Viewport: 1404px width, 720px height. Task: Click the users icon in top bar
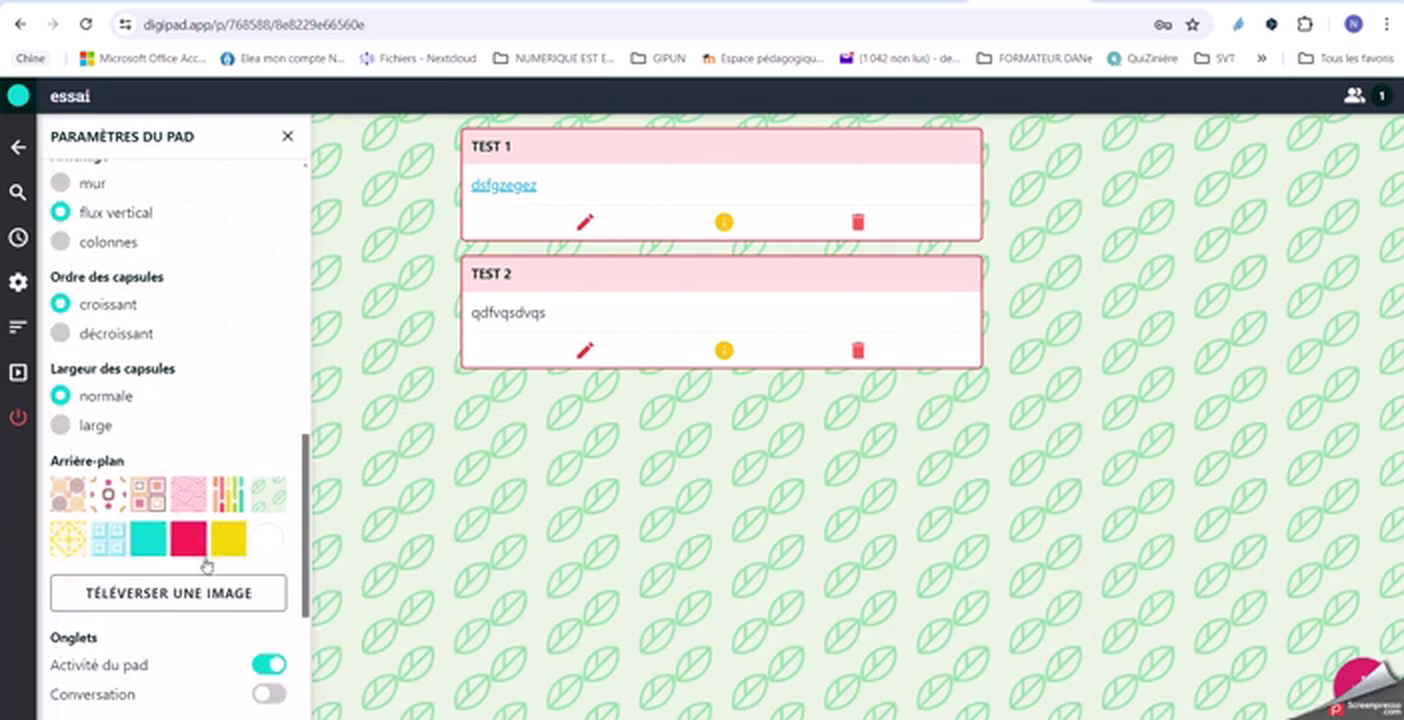pos(1354,96)
